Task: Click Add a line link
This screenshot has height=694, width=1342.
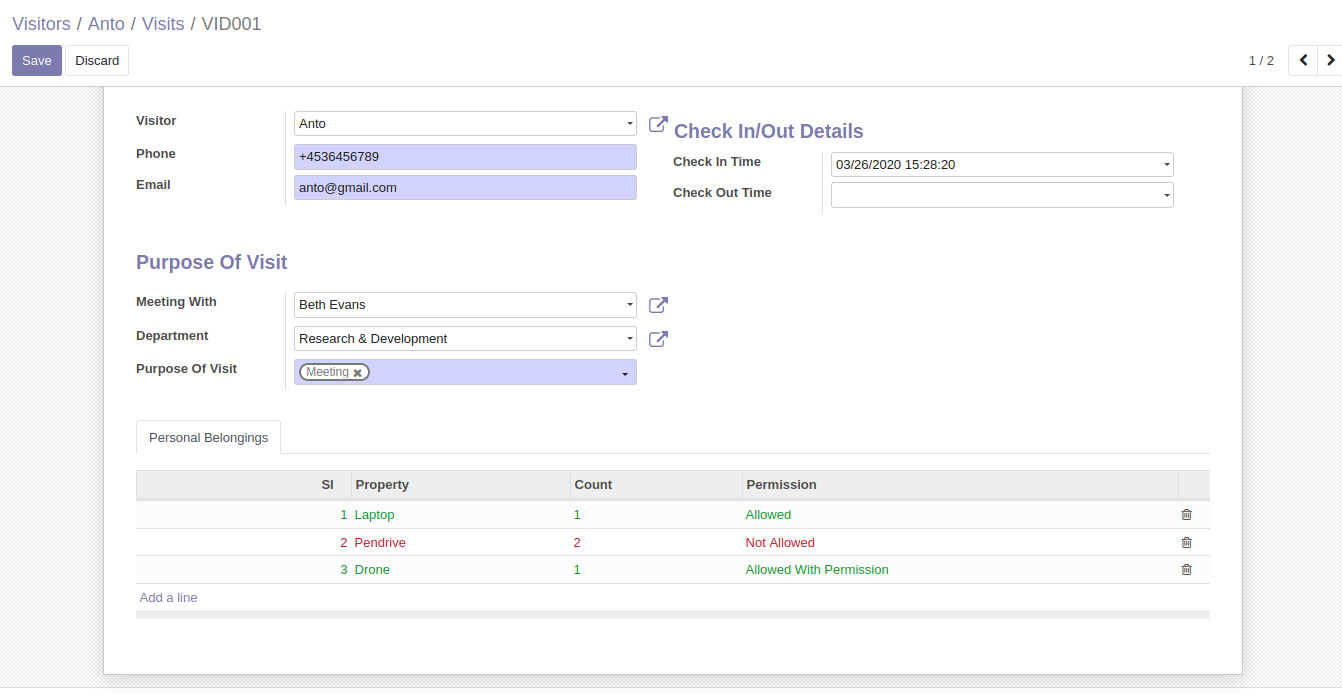Action: 168,598
